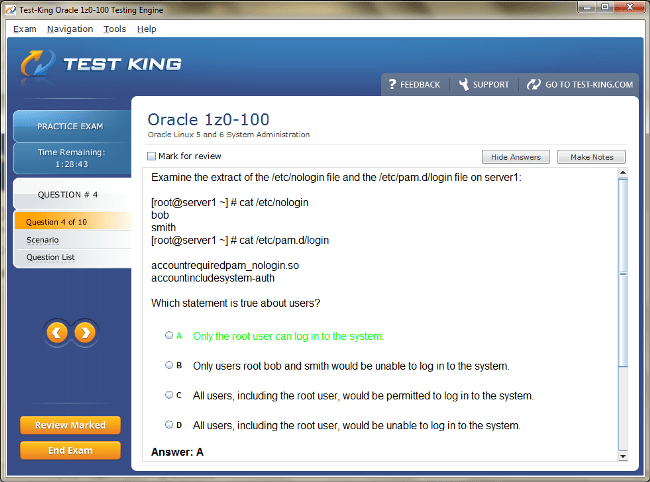Viewport: 650px width, 482px height.
Task: Click the Hide Answers button
Action: (516, 157)
